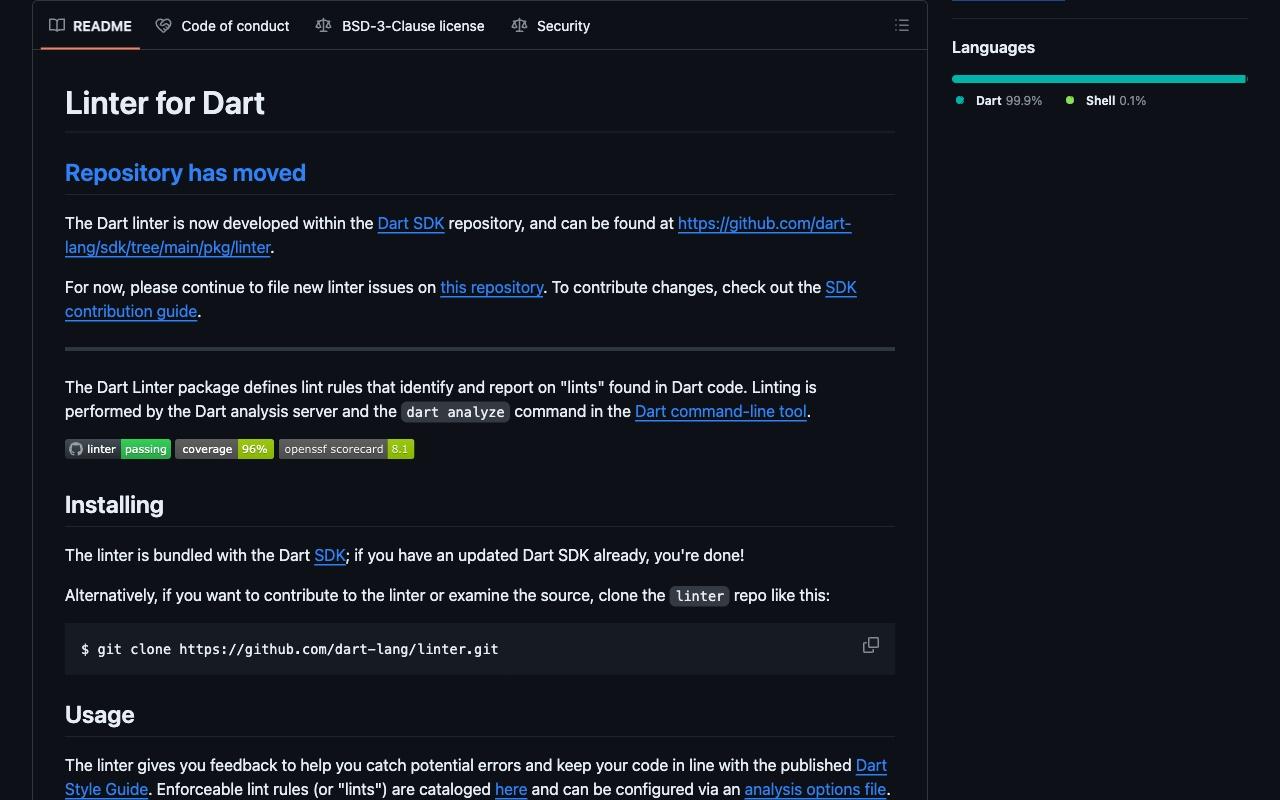
Task: Click the Shell green color dot
Action: [x=1070, y=100]
